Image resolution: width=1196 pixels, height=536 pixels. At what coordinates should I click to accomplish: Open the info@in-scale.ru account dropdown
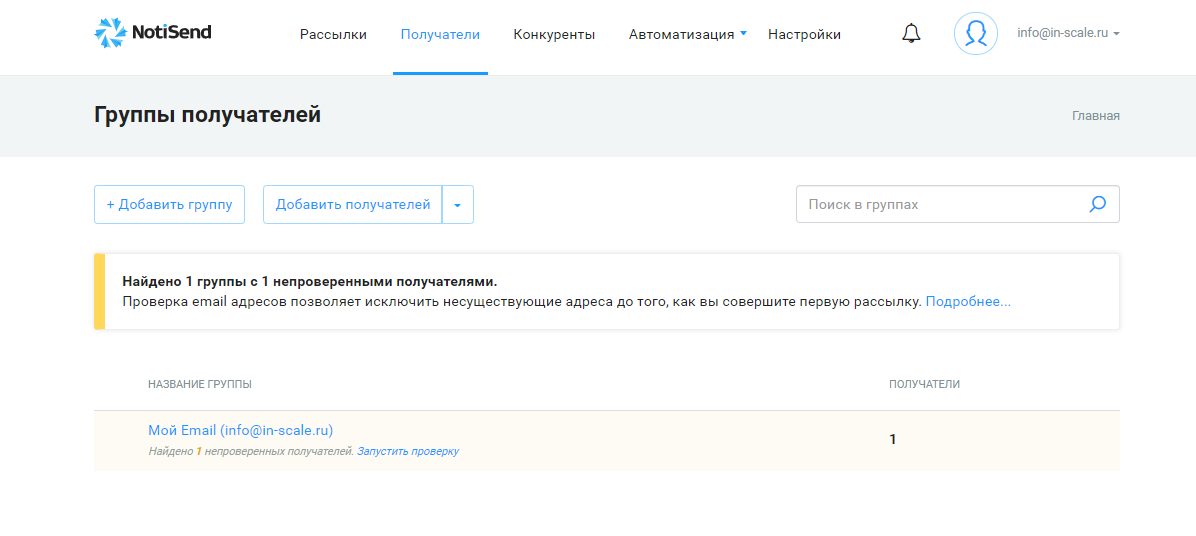[1068, 34]
